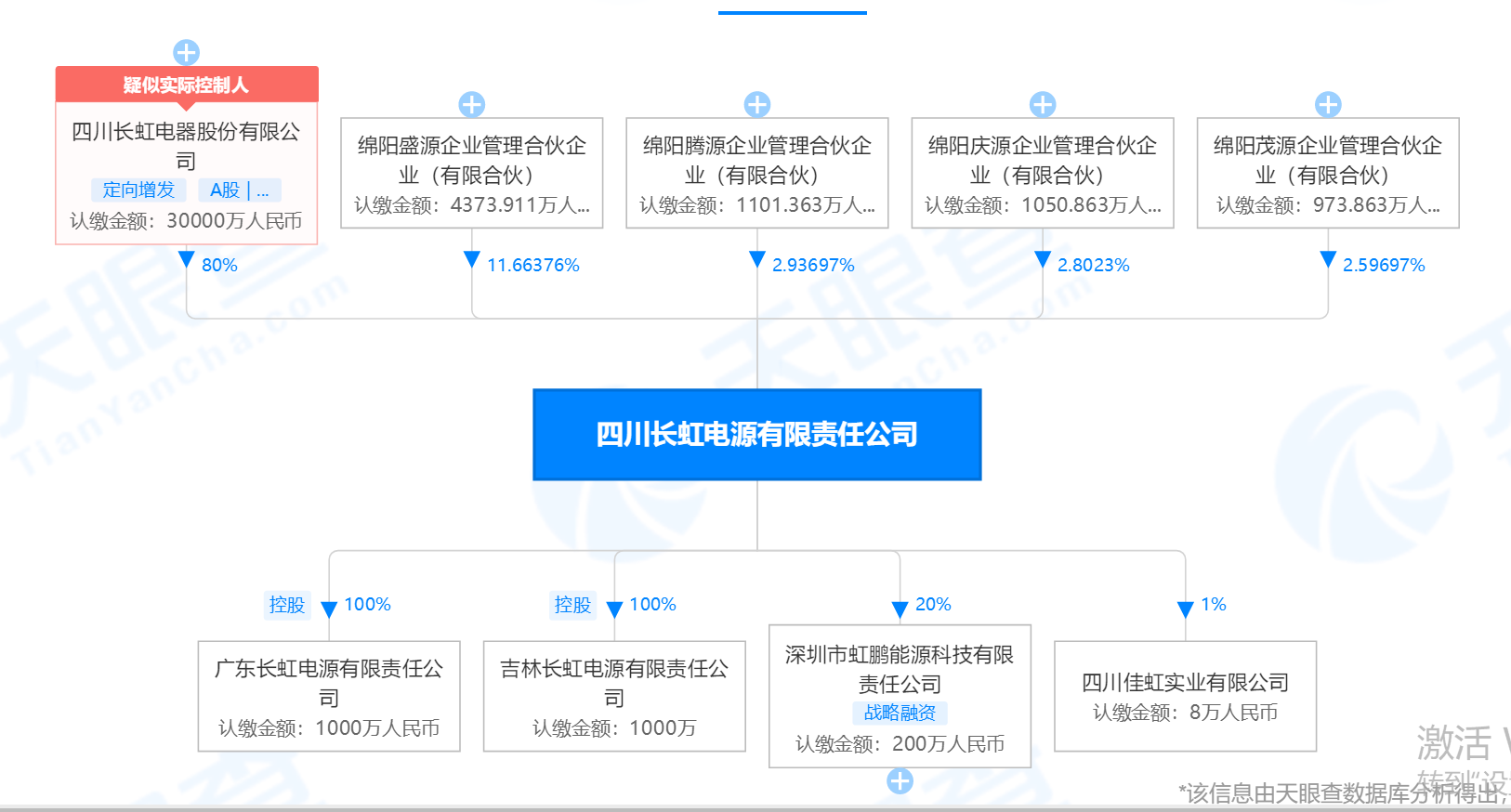Click 认缴金额: 973.863万 text
The height and width of the screenshot is (812, 1511).
click(x=1328, y=205)
